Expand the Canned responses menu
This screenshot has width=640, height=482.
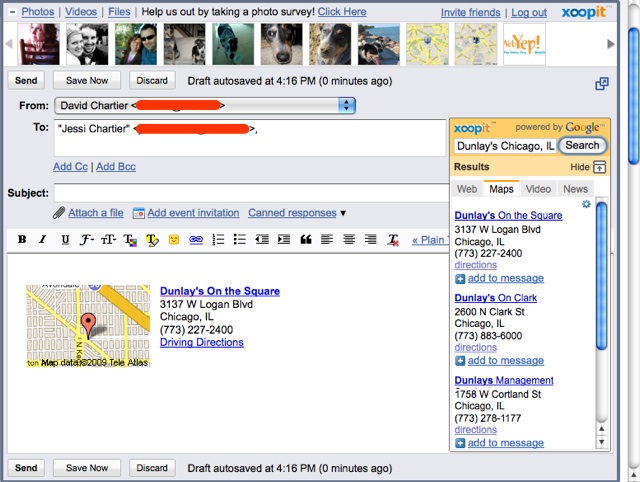pos(343,213)
